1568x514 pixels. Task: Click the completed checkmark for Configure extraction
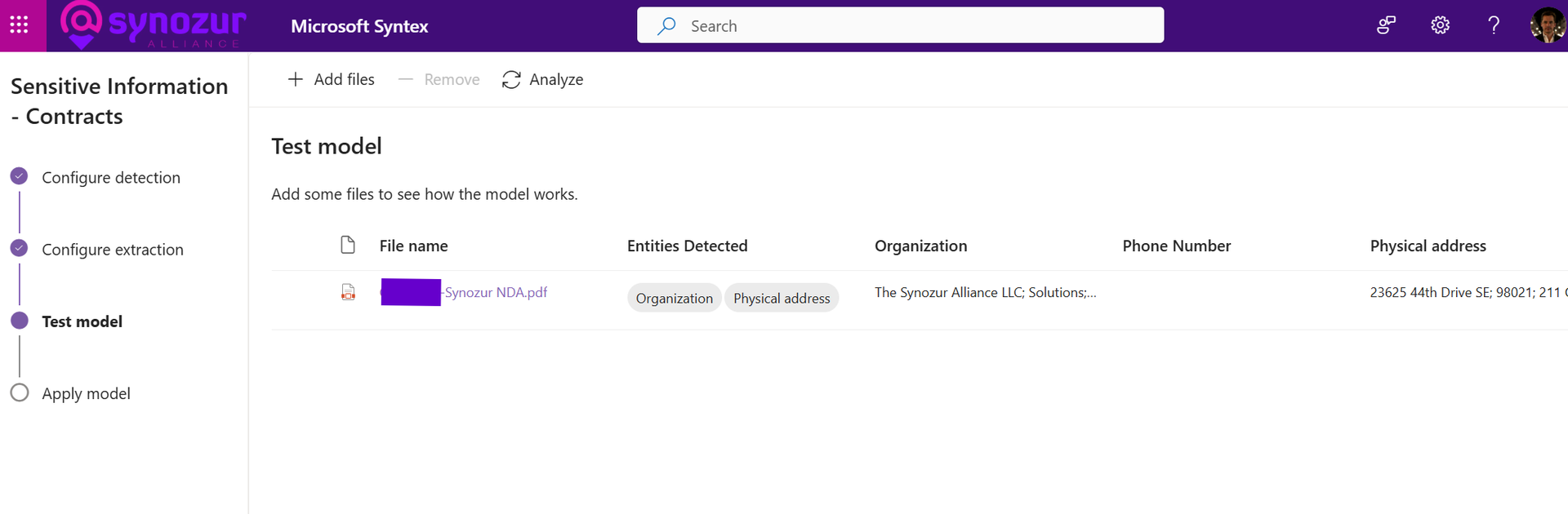point(20,248)
